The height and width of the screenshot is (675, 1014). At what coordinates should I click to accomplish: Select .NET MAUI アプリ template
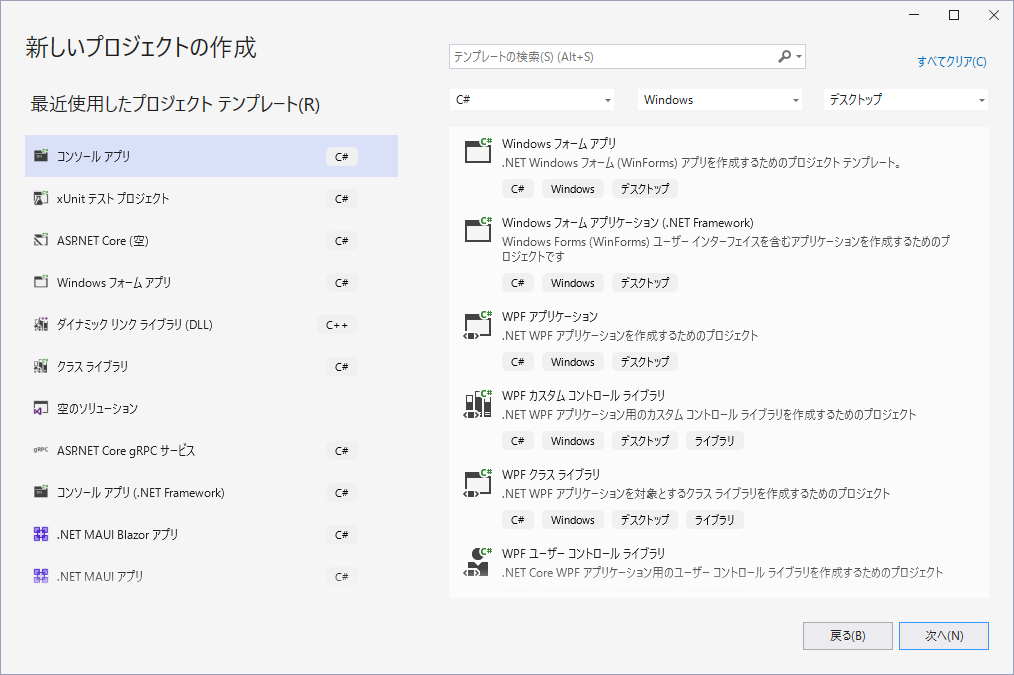(x=211, y=576)
